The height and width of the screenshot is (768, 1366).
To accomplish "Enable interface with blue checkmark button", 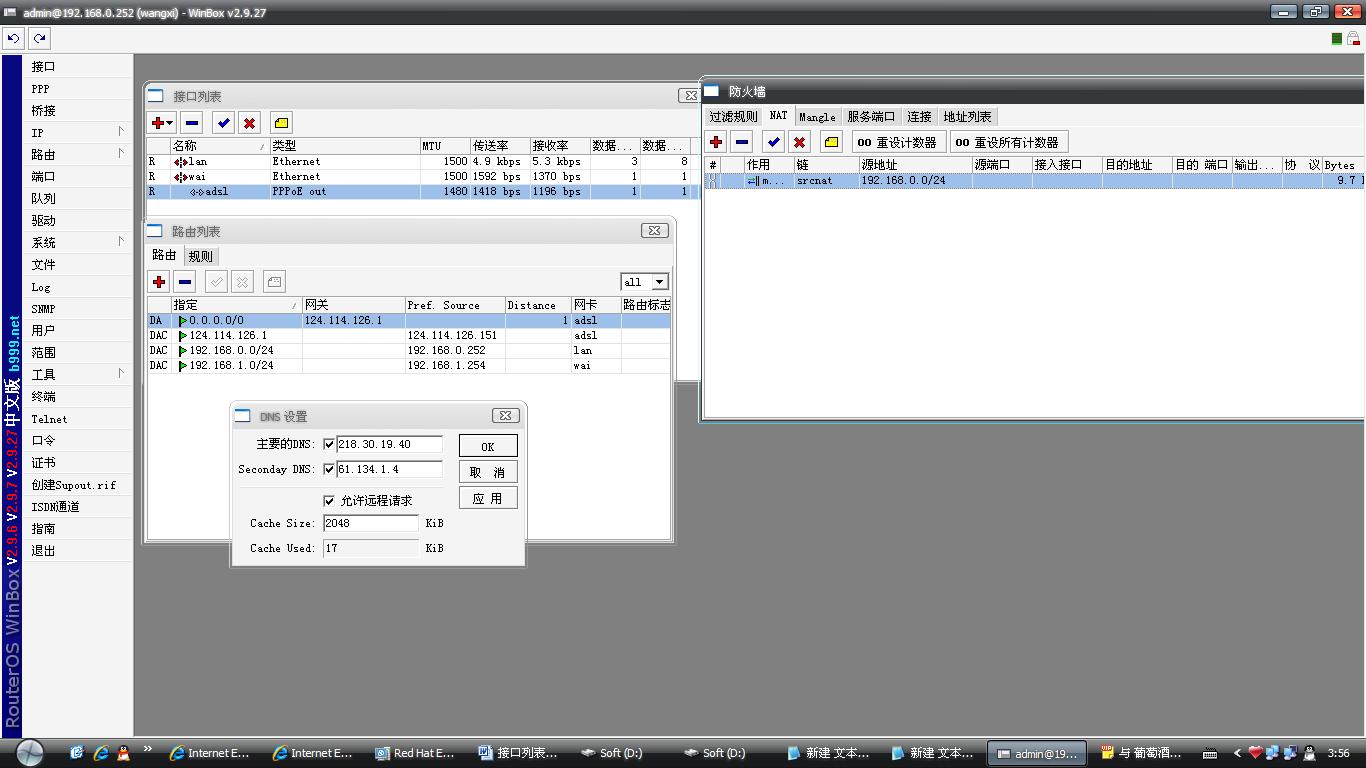I will pos(223,123).
